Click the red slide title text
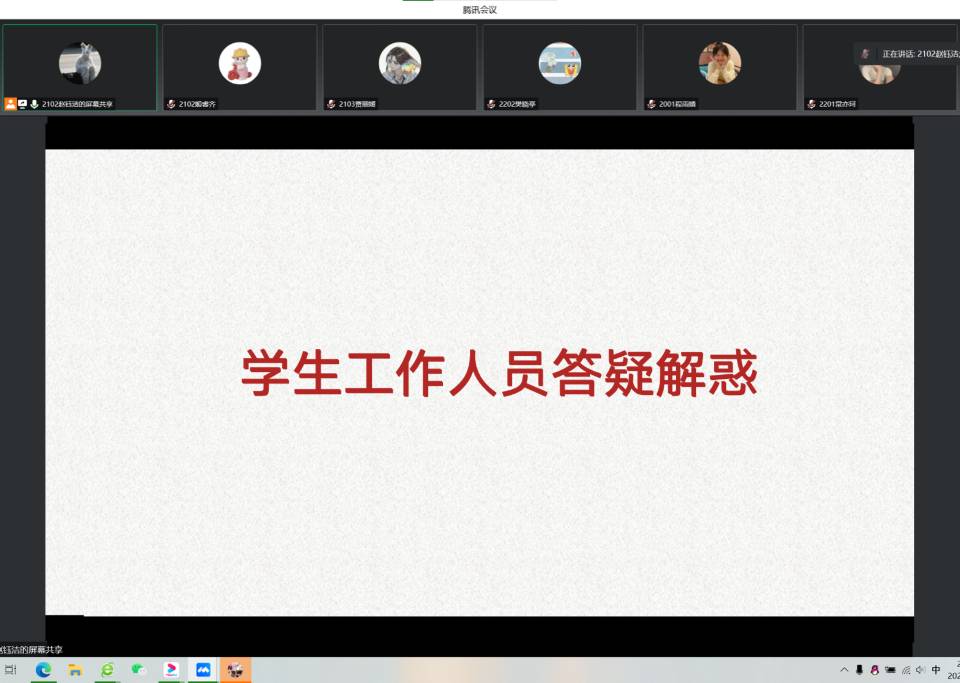 click(x=499, y=374)
